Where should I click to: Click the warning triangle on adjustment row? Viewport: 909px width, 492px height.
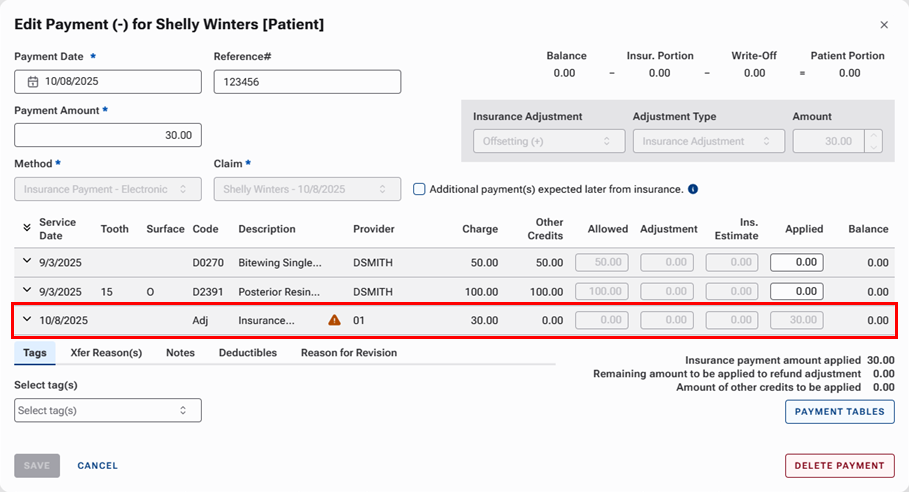click(334, 321)
